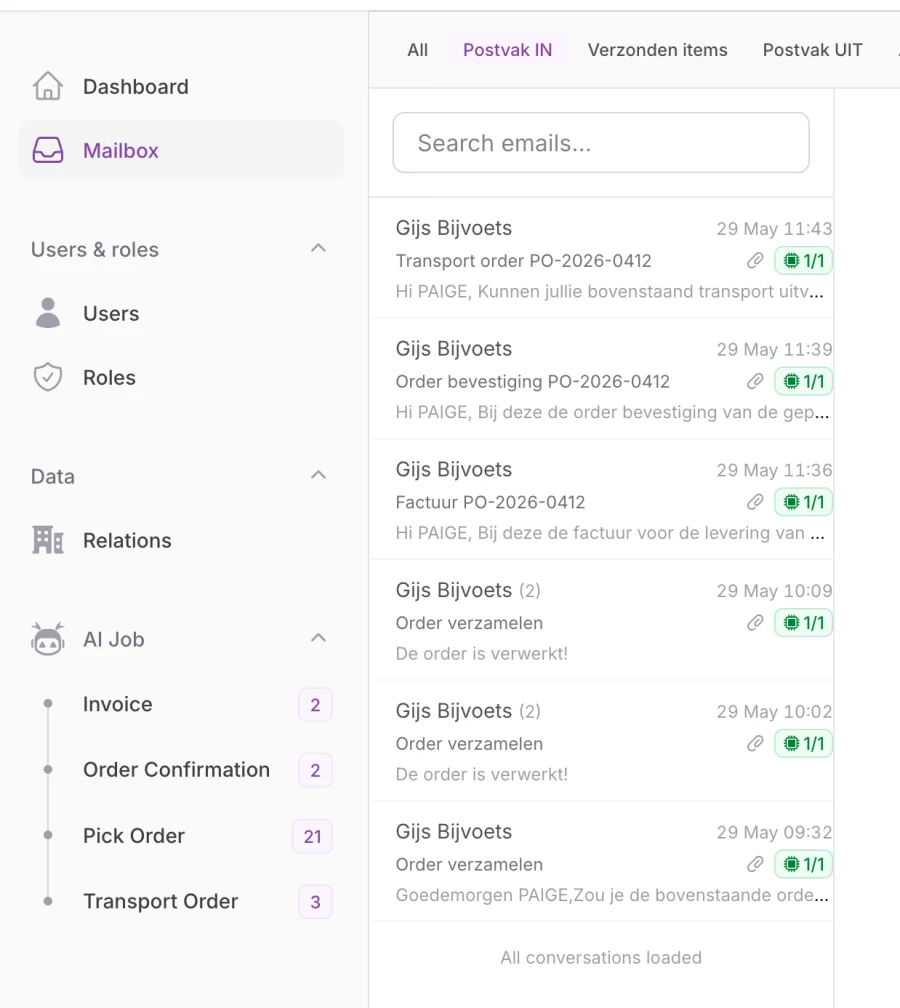The image size is (900, 1008).
Task: Click the Mailbox inbox tray icon
Action: click(48, 150)
